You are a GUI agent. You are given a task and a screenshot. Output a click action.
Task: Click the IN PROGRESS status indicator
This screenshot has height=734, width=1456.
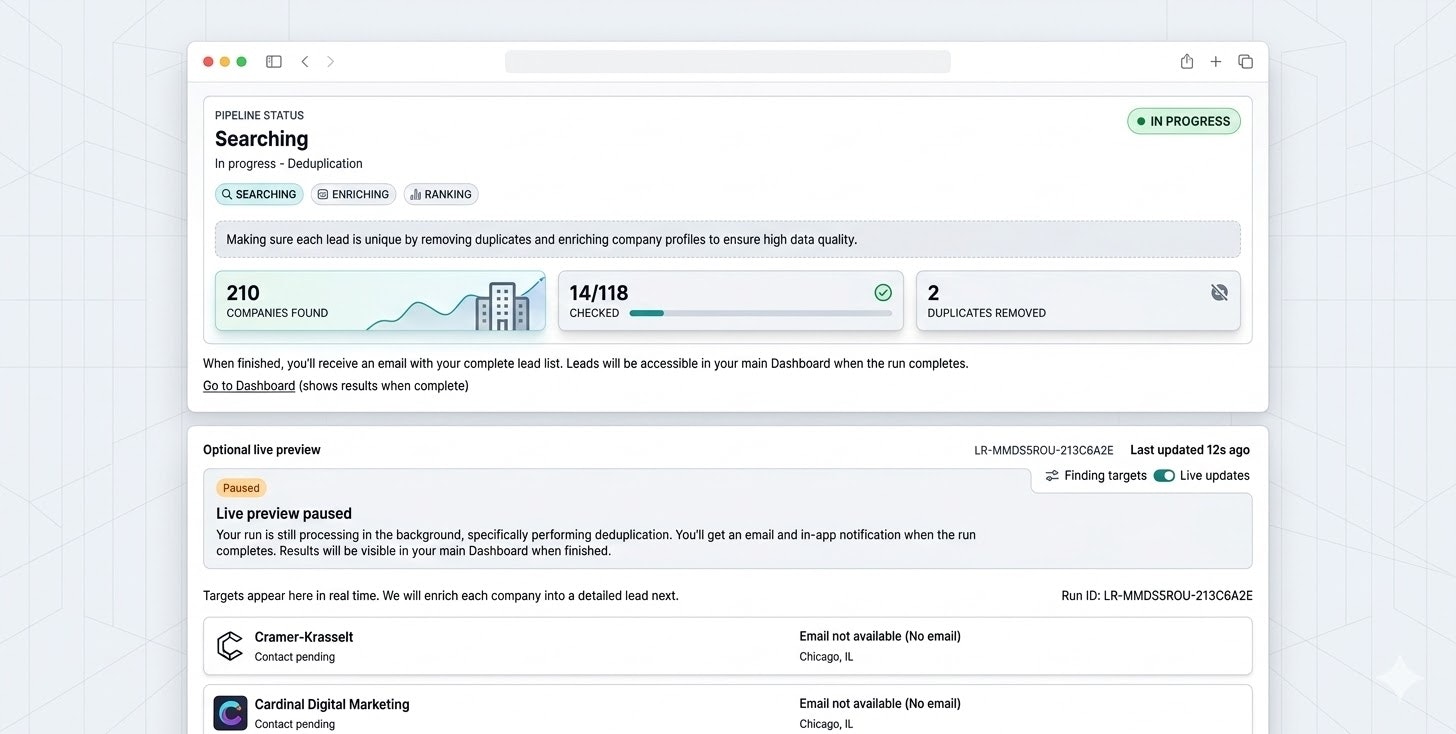(1184, 120)
